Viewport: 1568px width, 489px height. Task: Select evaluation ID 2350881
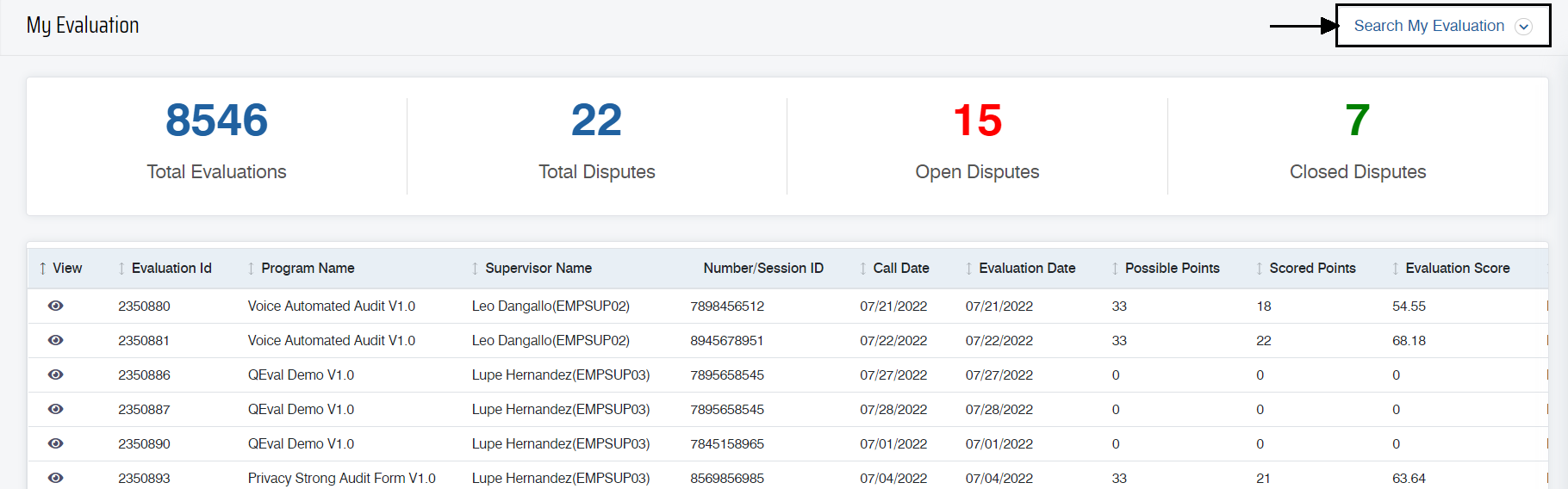pos(144,341)
